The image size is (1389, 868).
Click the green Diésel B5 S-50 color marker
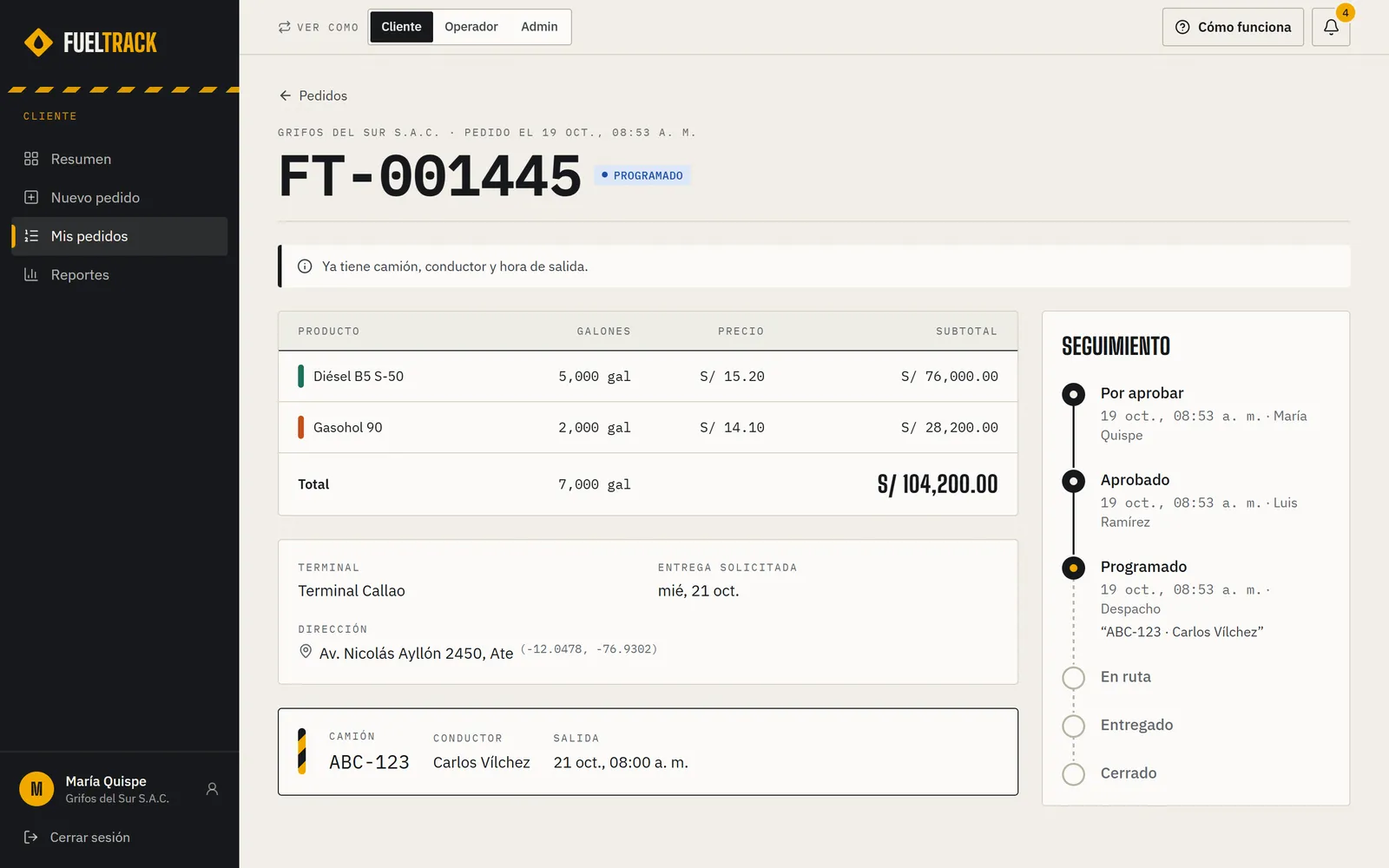(300, 376)
